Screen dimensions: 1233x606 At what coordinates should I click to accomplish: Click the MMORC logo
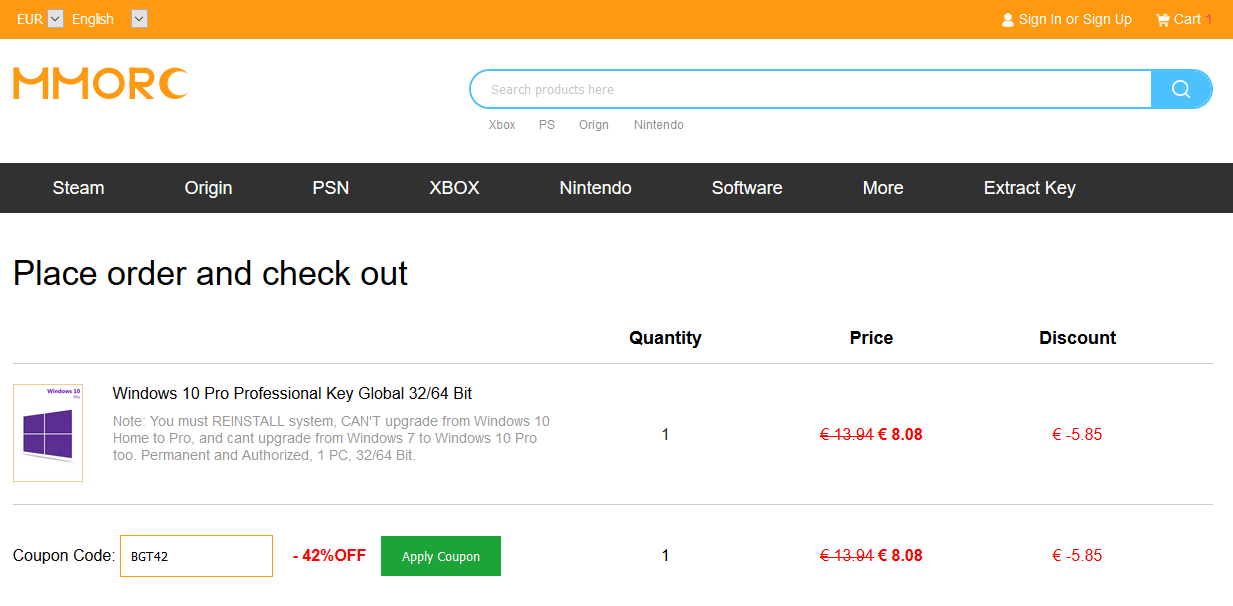coord(100,84)
